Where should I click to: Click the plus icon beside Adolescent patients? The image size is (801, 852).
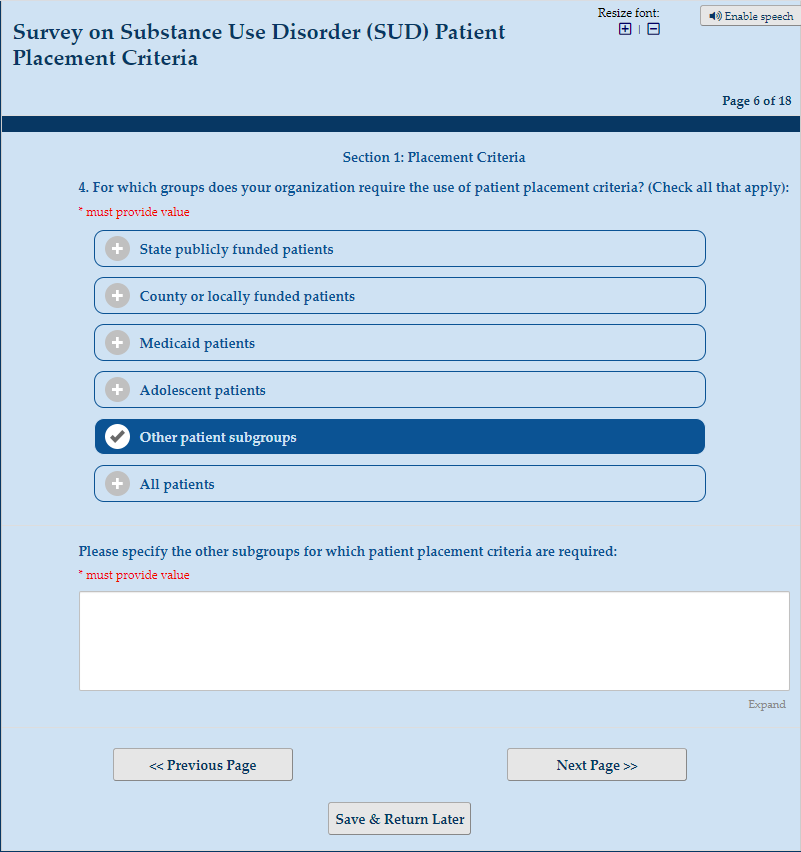(118, 390)
